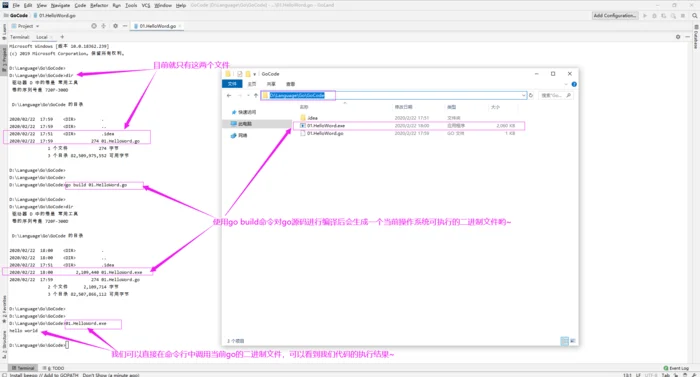Hide the terminal panel with the minus icon

click(x=688, y=37)
